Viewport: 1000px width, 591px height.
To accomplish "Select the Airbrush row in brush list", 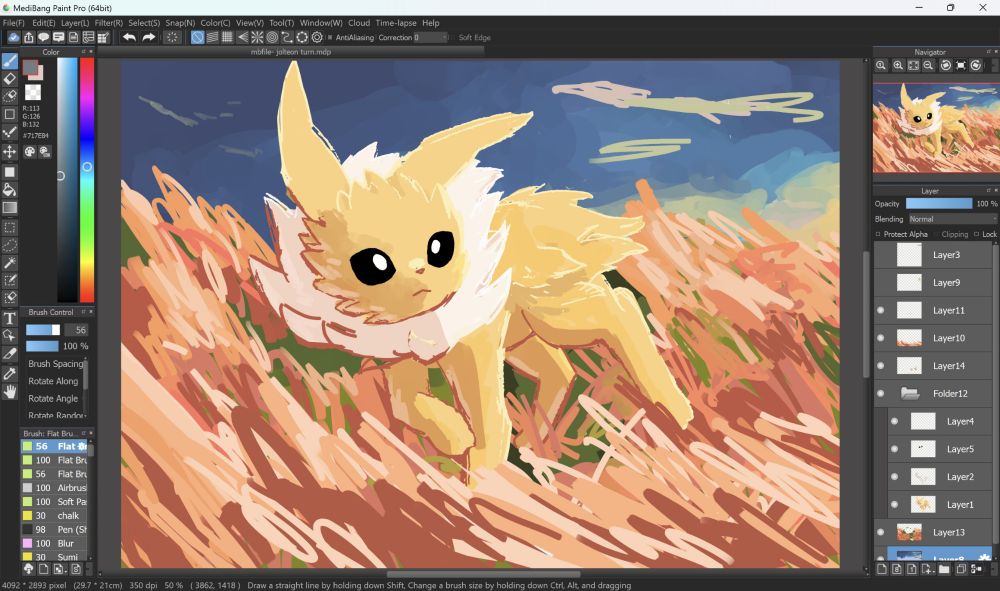I will point(54,488).
